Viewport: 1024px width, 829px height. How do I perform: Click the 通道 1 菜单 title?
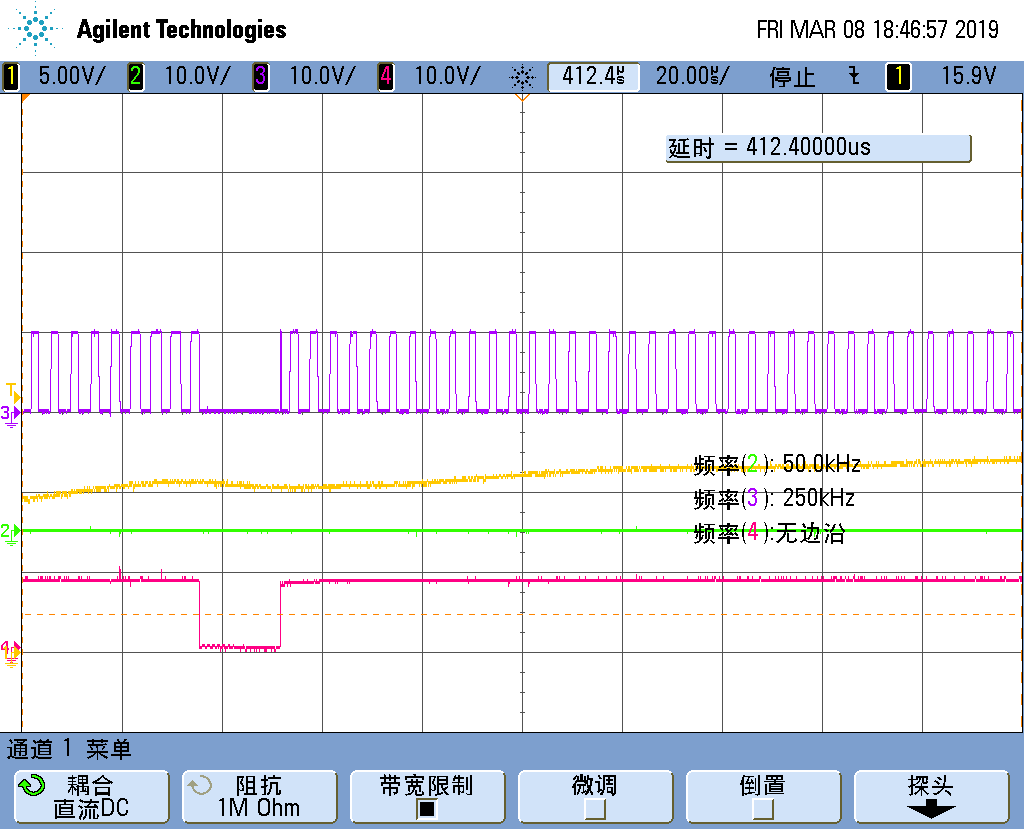tap(69, 749)
